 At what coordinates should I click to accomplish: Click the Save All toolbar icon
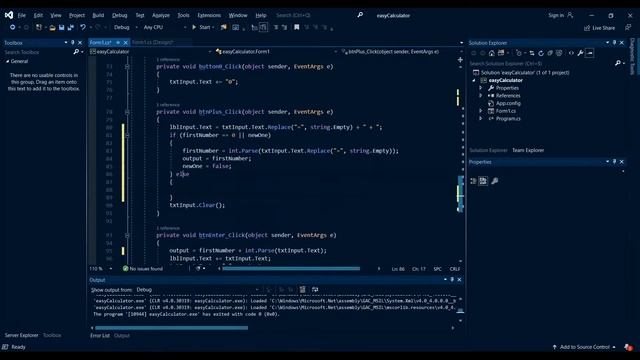tap(71, 27)
